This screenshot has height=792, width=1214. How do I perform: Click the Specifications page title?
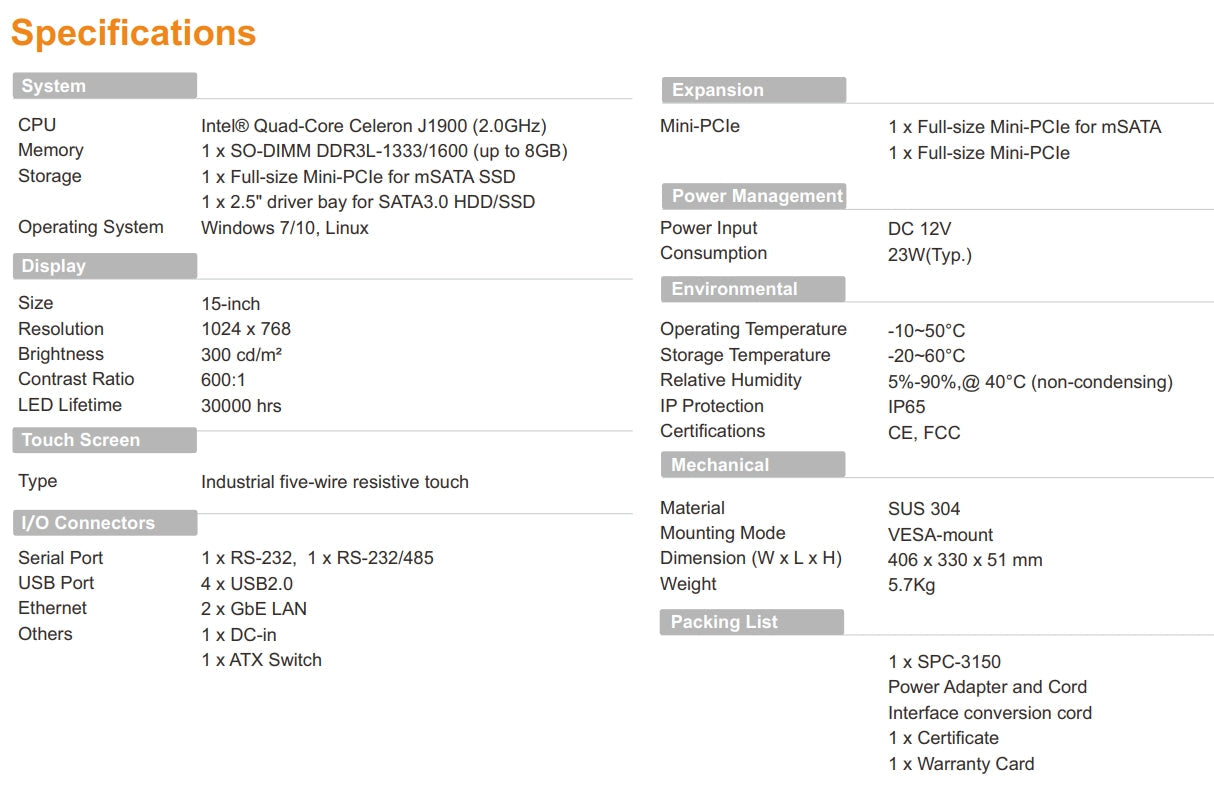pyautogui.click(x=133, y=33)
